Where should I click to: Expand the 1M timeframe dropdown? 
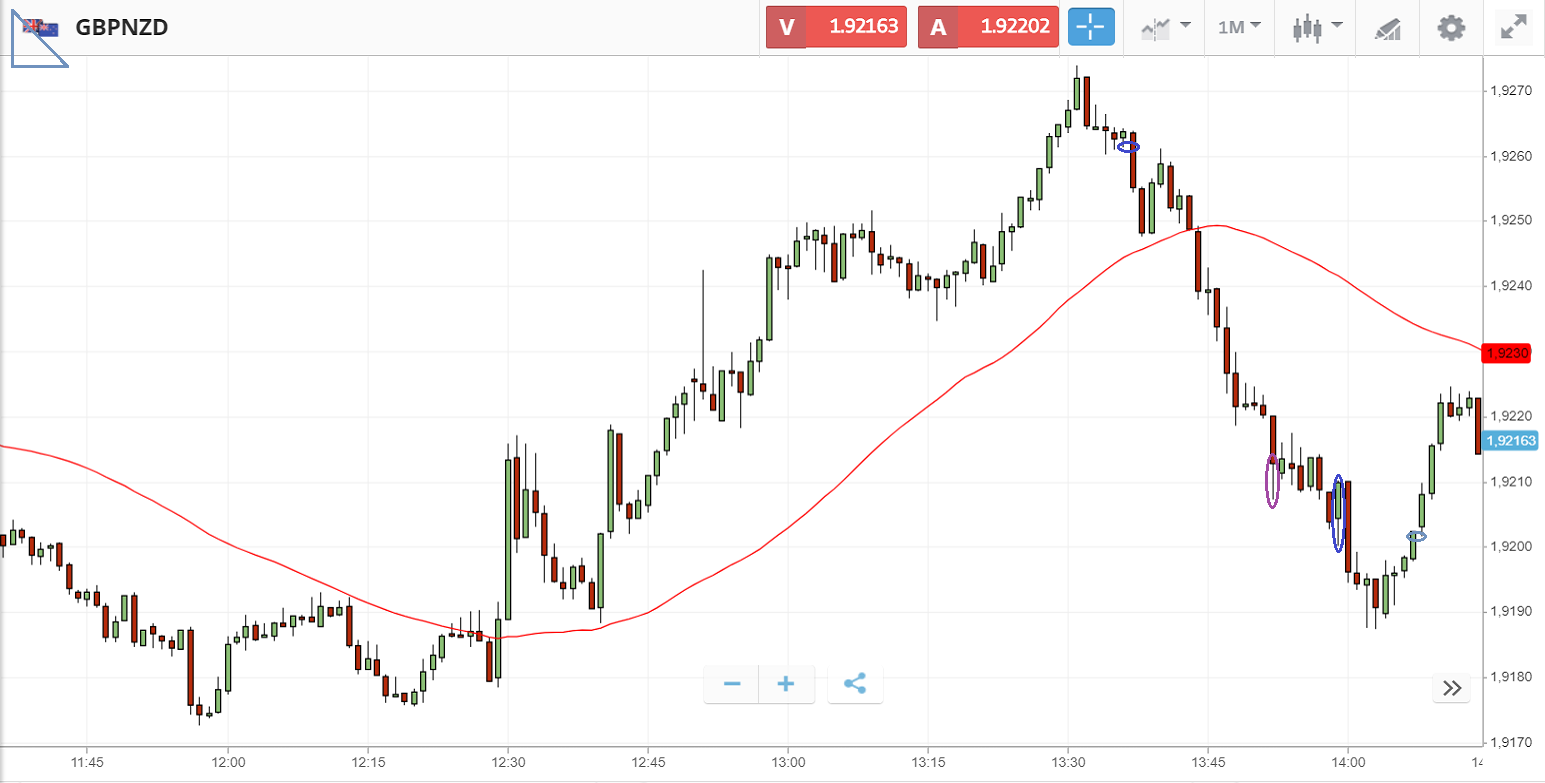tap(1239, 27)
